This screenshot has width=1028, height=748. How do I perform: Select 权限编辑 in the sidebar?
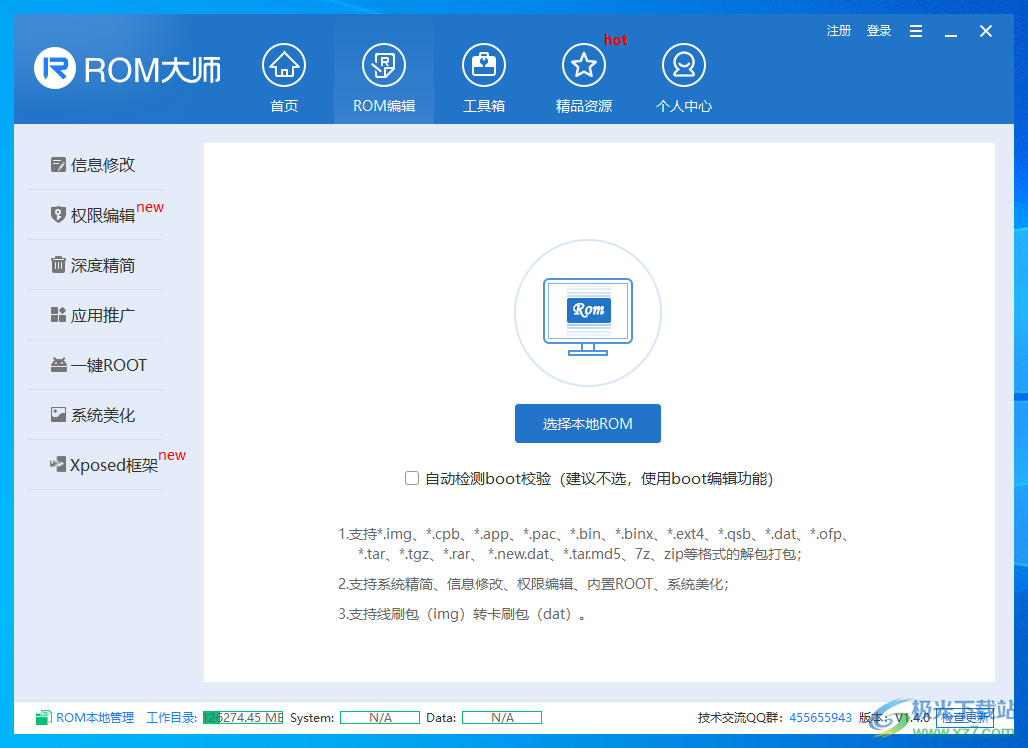(93, 215)
